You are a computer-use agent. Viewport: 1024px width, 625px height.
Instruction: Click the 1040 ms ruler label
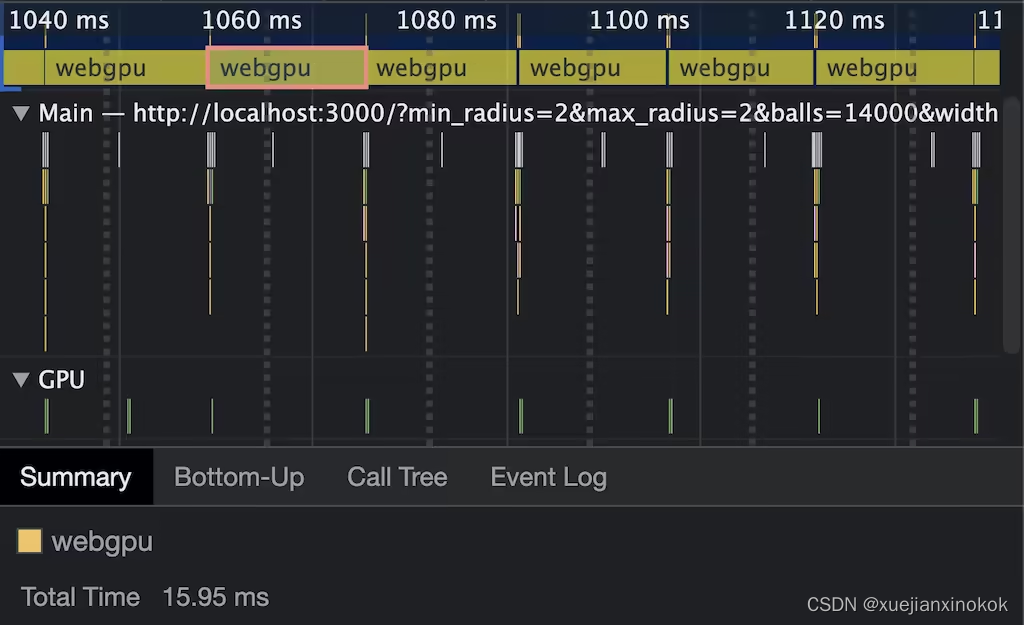[59, 20]
